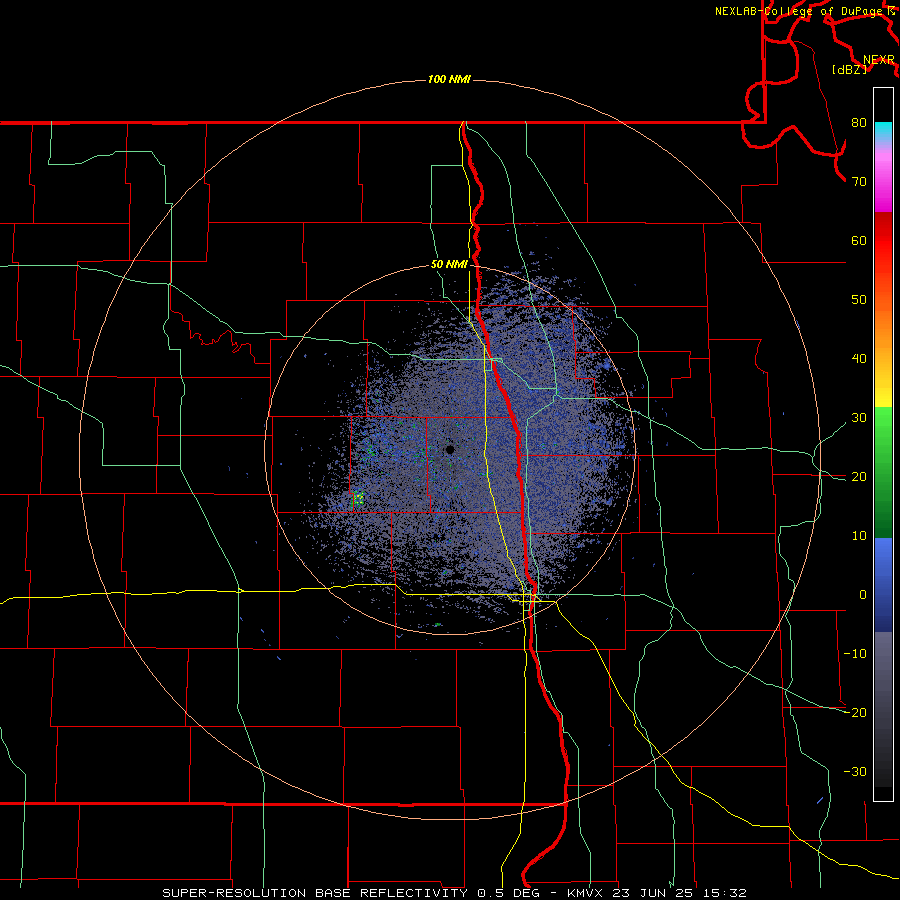The width and height of the screenshot is (900, 900).
Task: Click the 40 tick label on the dBZ scale
Action: (x=859, y=359)
